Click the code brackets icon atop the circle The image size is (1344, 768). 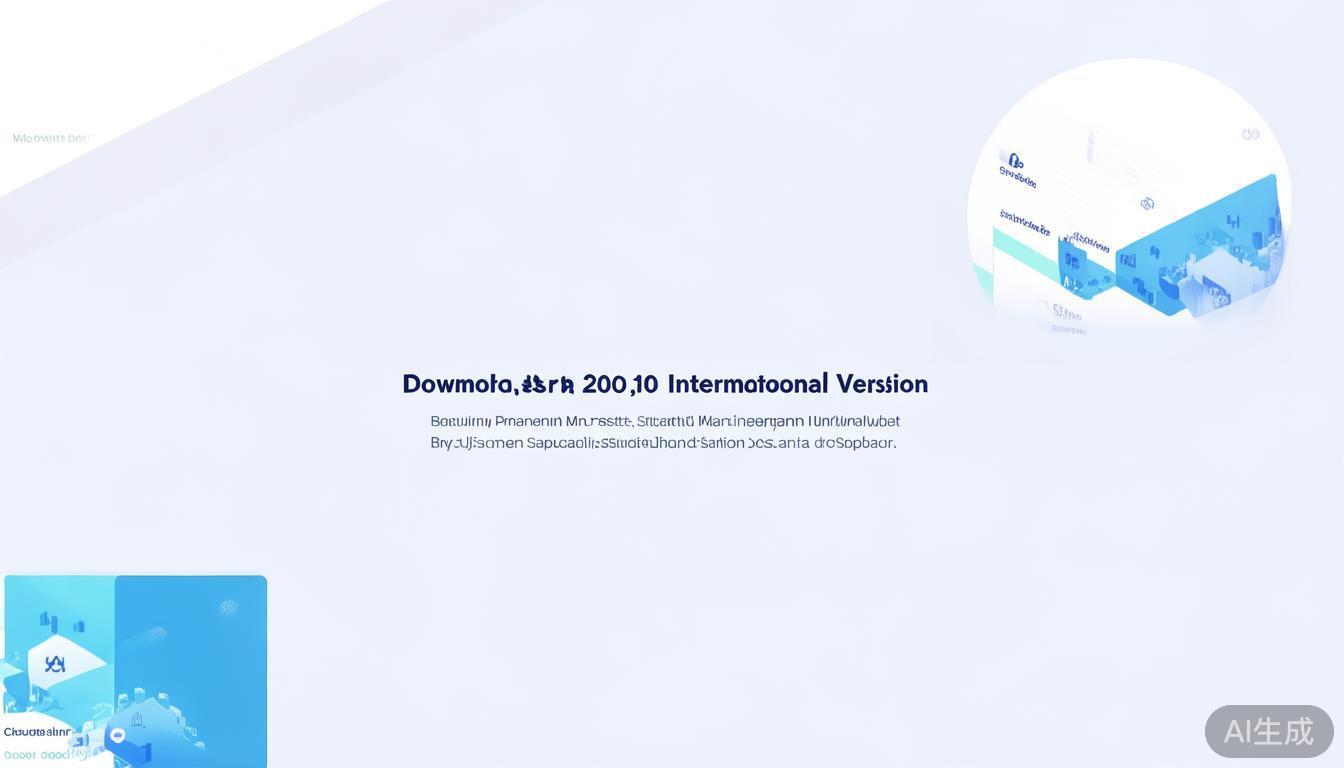point(1251,133)
